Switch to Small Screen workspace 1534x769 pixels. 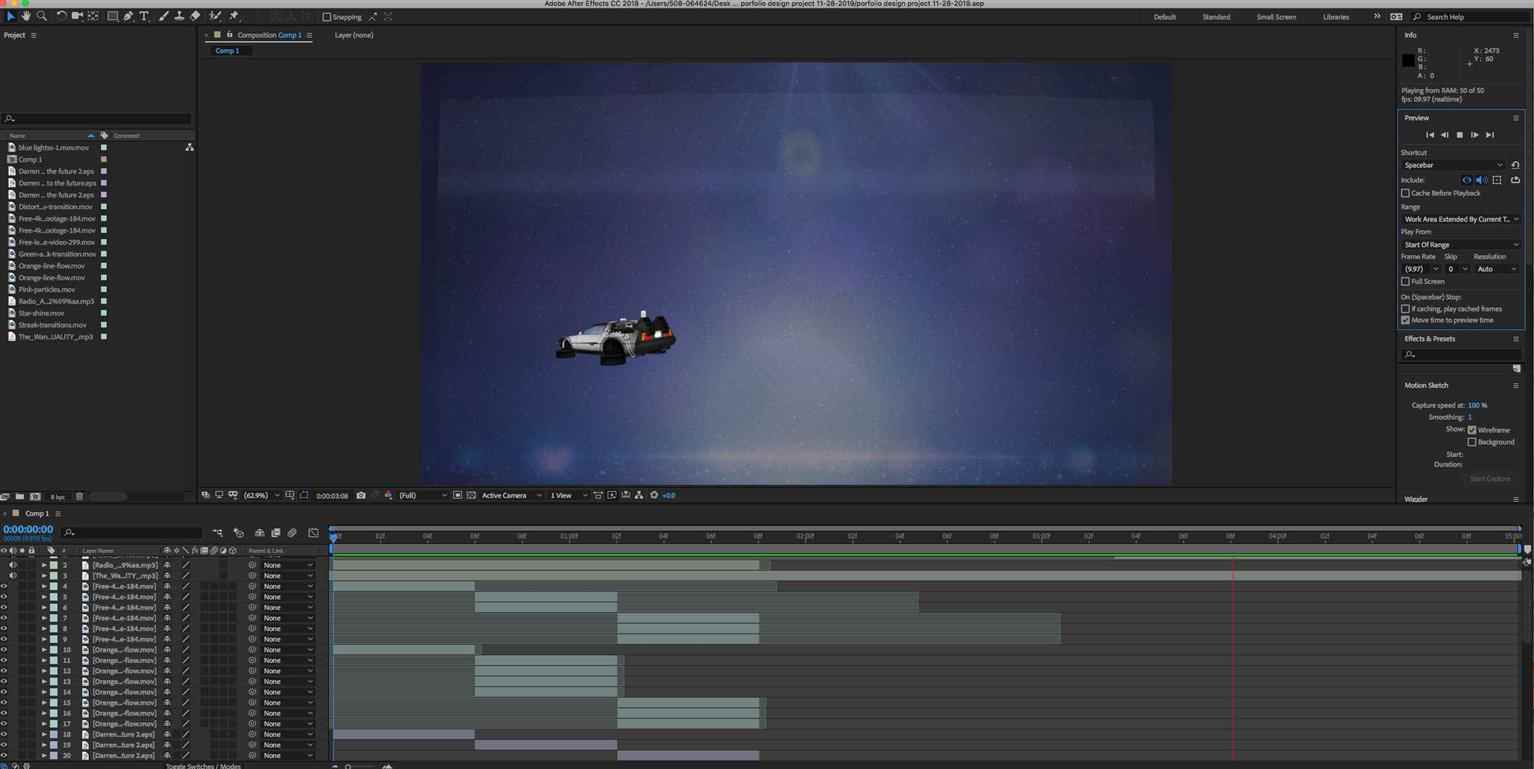click(x=1276, y=17)
